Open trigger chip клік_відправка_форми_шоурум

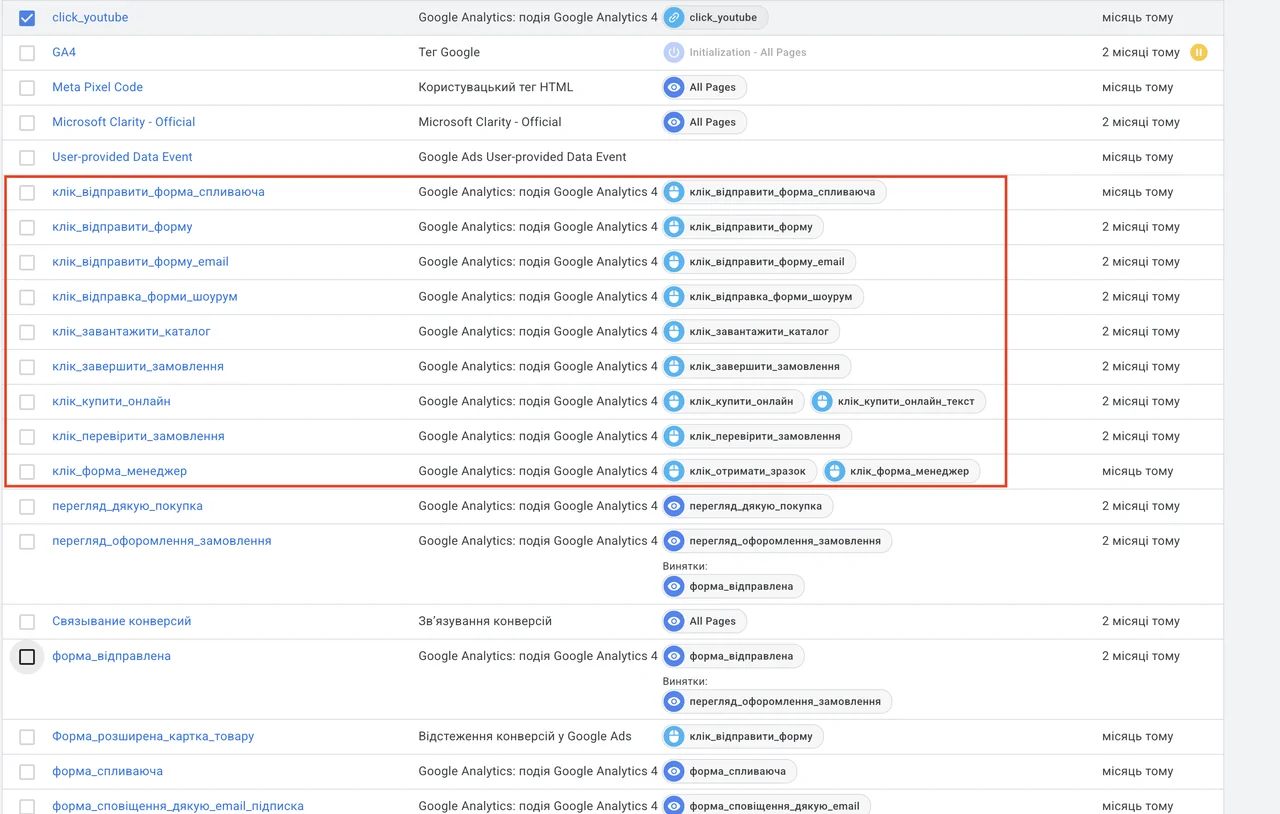coord(763,297)
